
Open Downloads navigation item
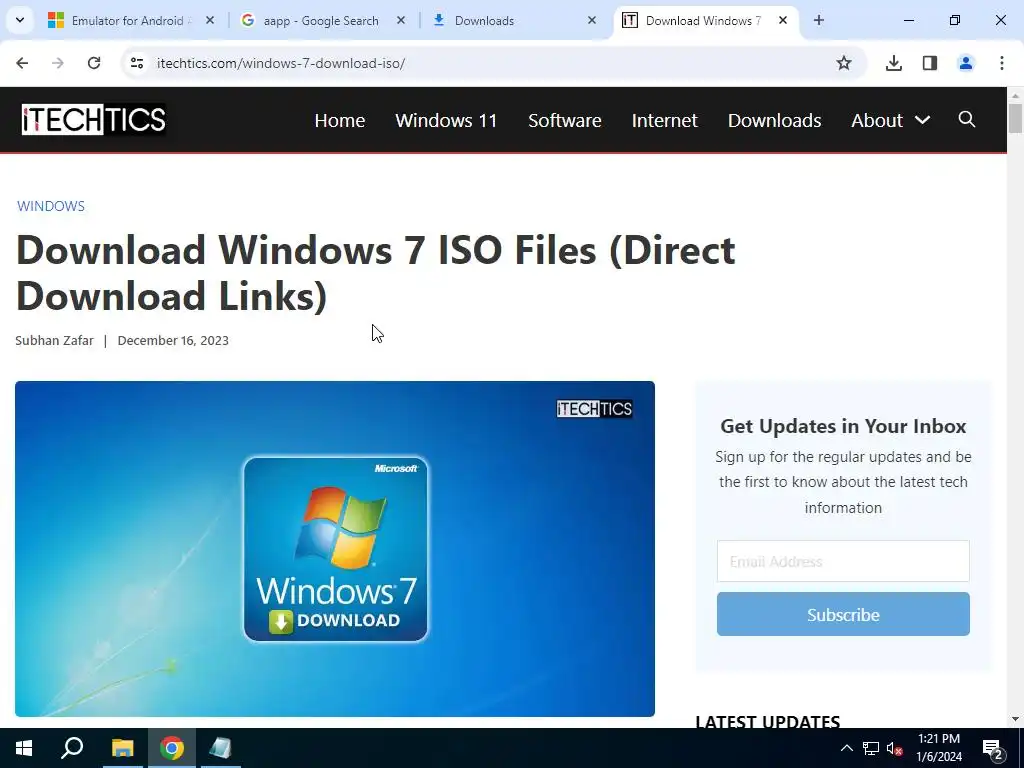click(x=775, y=120)
